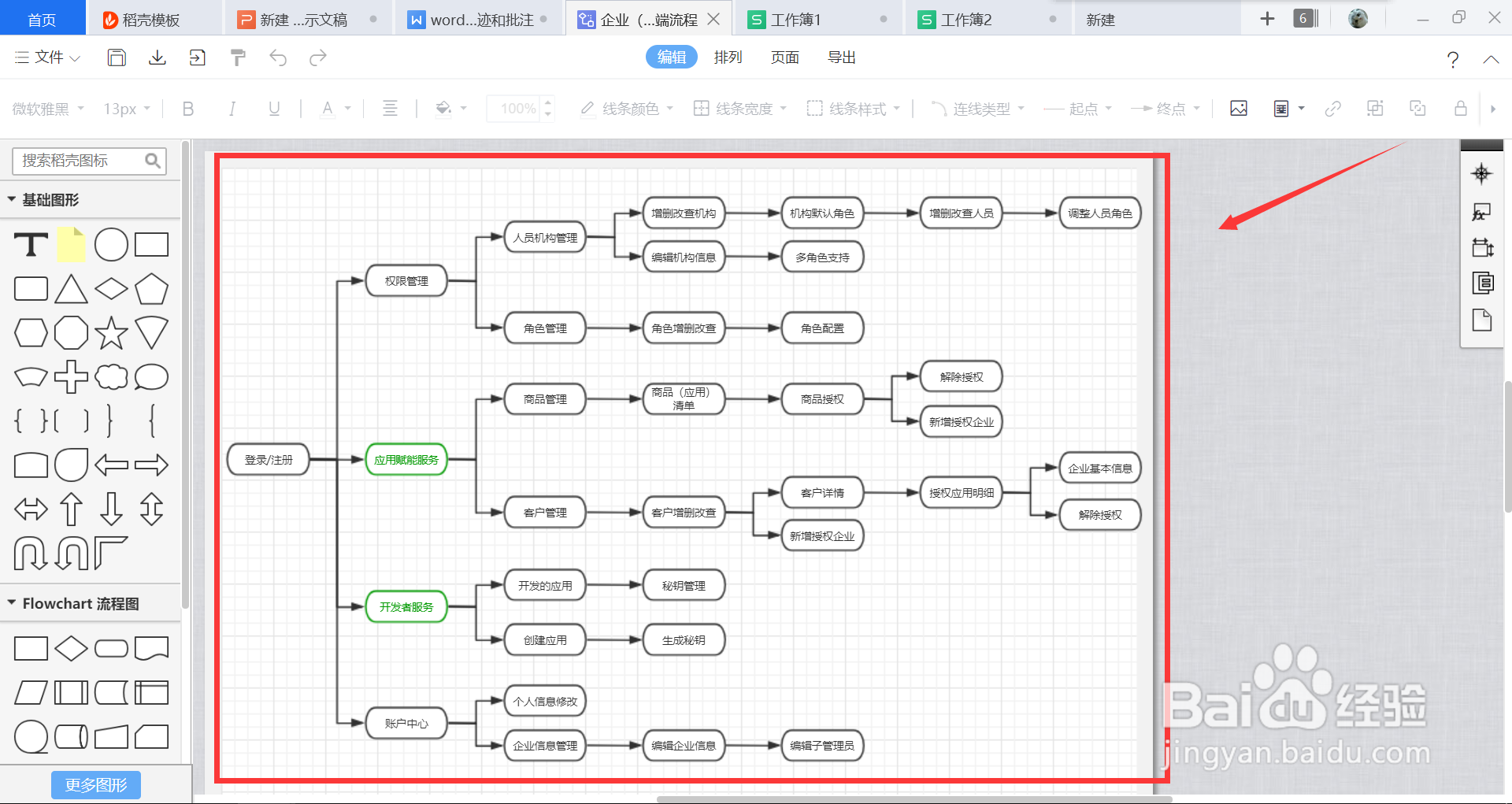Click the hyperlink icon

point(1332,109)
